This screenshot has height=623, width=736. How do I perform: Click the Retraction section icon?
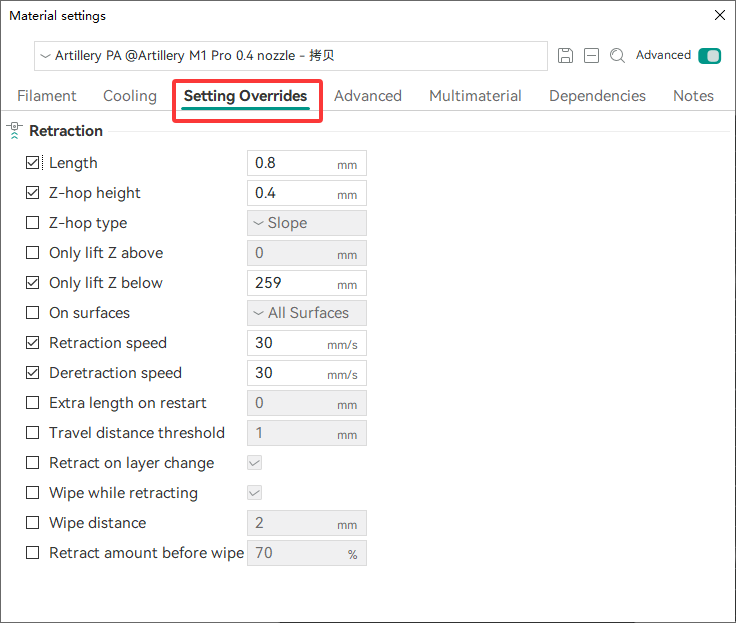pos(14,130)
